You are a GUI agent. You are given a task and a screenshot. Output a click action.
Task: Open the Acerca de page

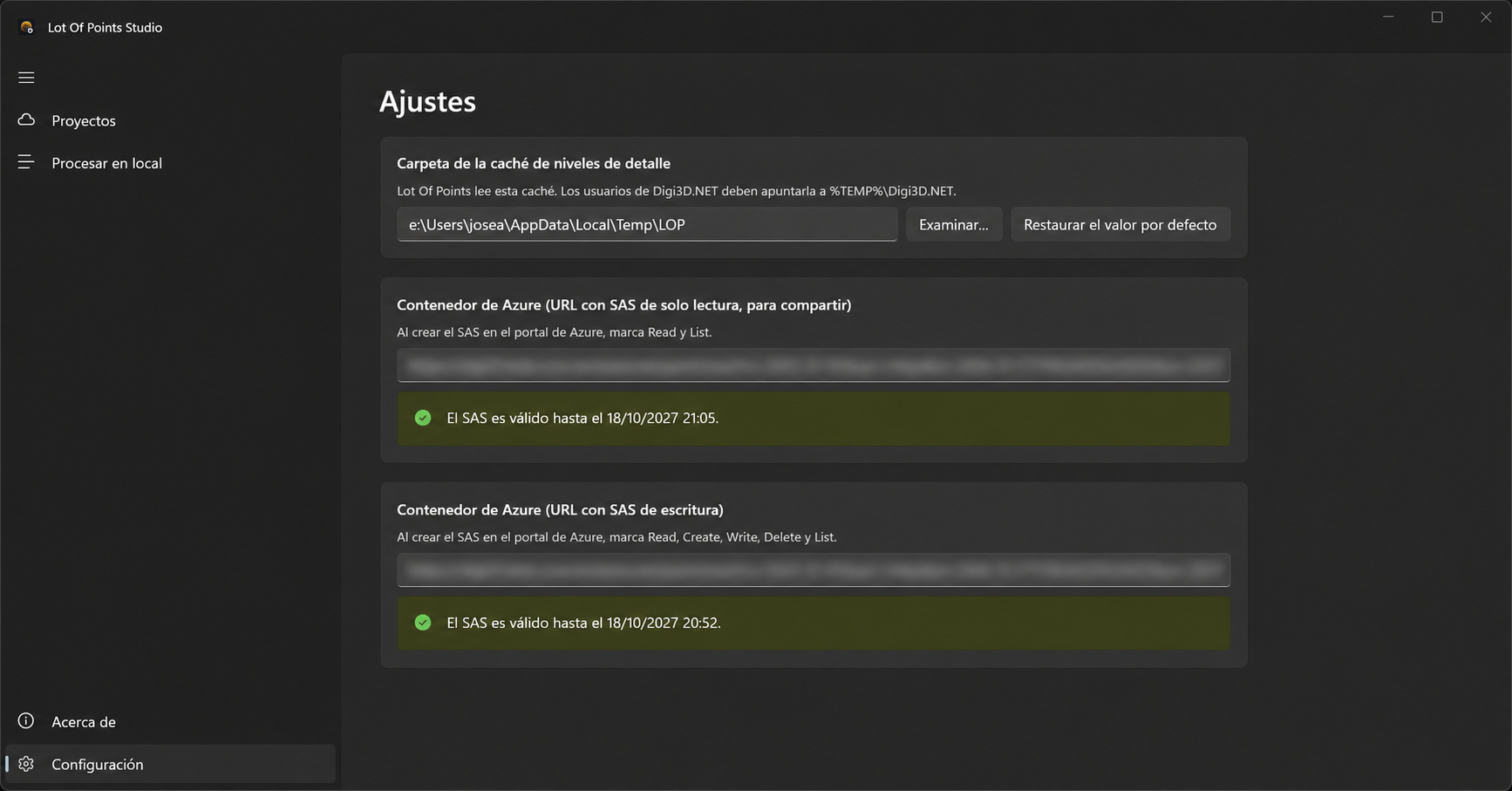pos(170,722)
